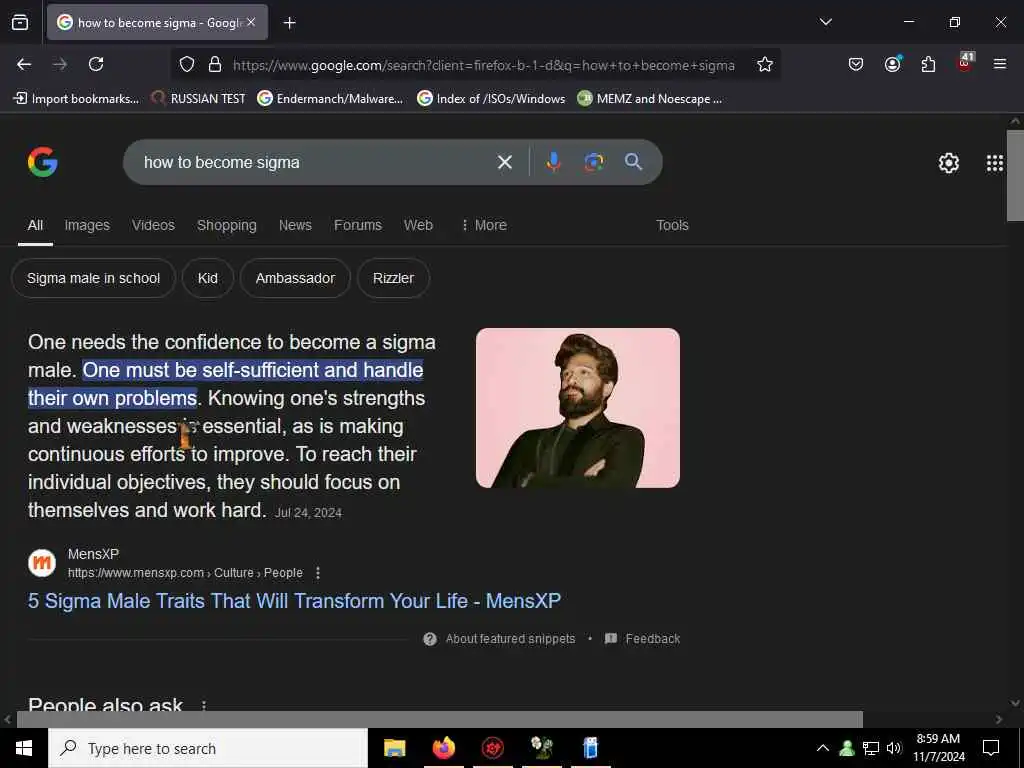Image resolution: width=1024 pixels, height=768 pixels.
Task: Open the featured snippet man image
Action: tap(578, 408)
